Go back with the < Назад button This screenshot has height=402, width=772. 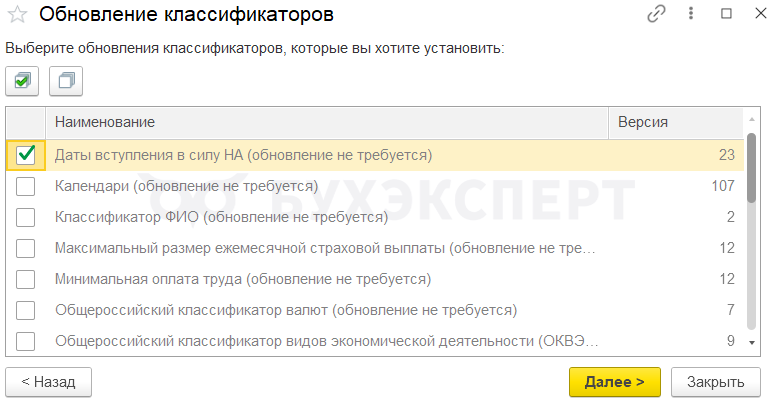[x=48, y=381]
